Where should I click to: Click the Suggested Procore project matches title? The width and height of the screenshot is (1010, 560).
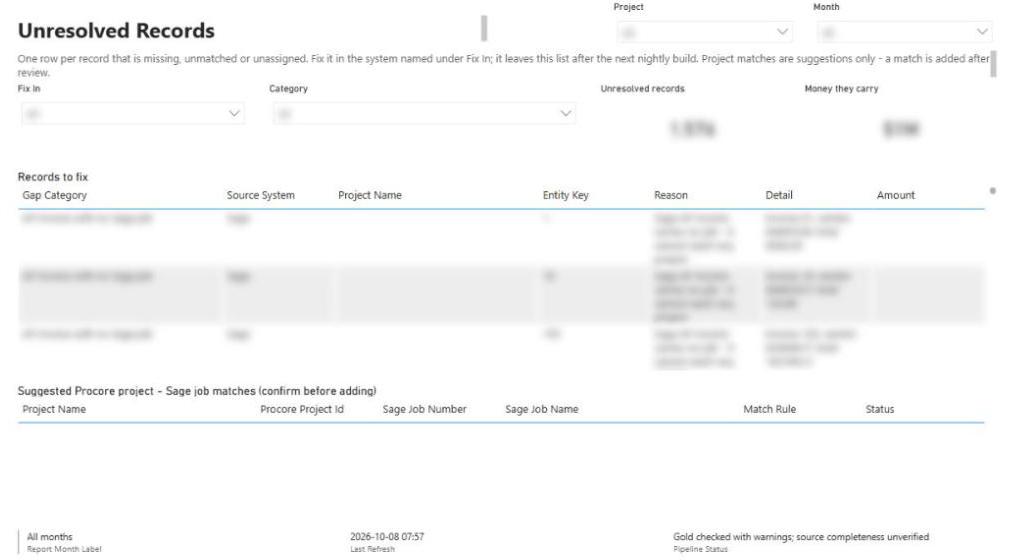(197, 391)
